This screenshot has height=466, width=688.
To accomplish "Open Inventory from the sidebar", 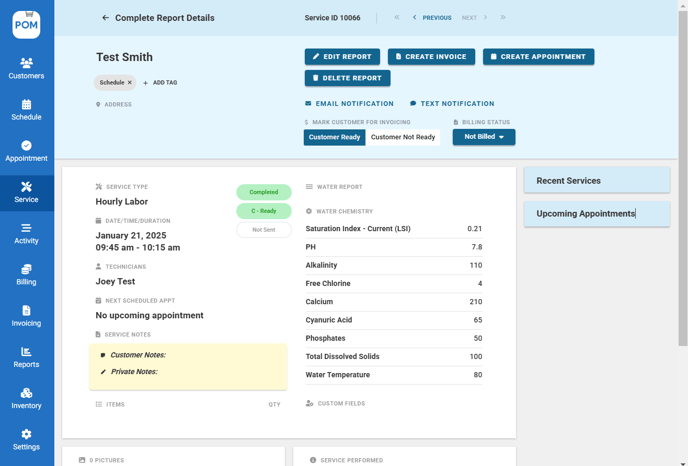I will 26,399.
